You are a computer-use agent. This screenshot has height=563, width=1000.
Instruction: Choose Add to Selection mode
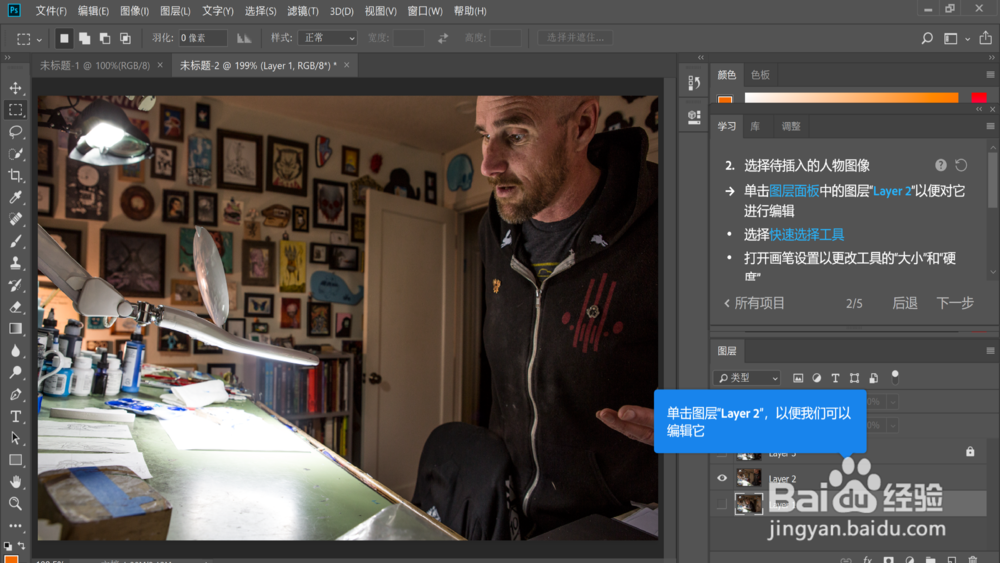[84, 38]
